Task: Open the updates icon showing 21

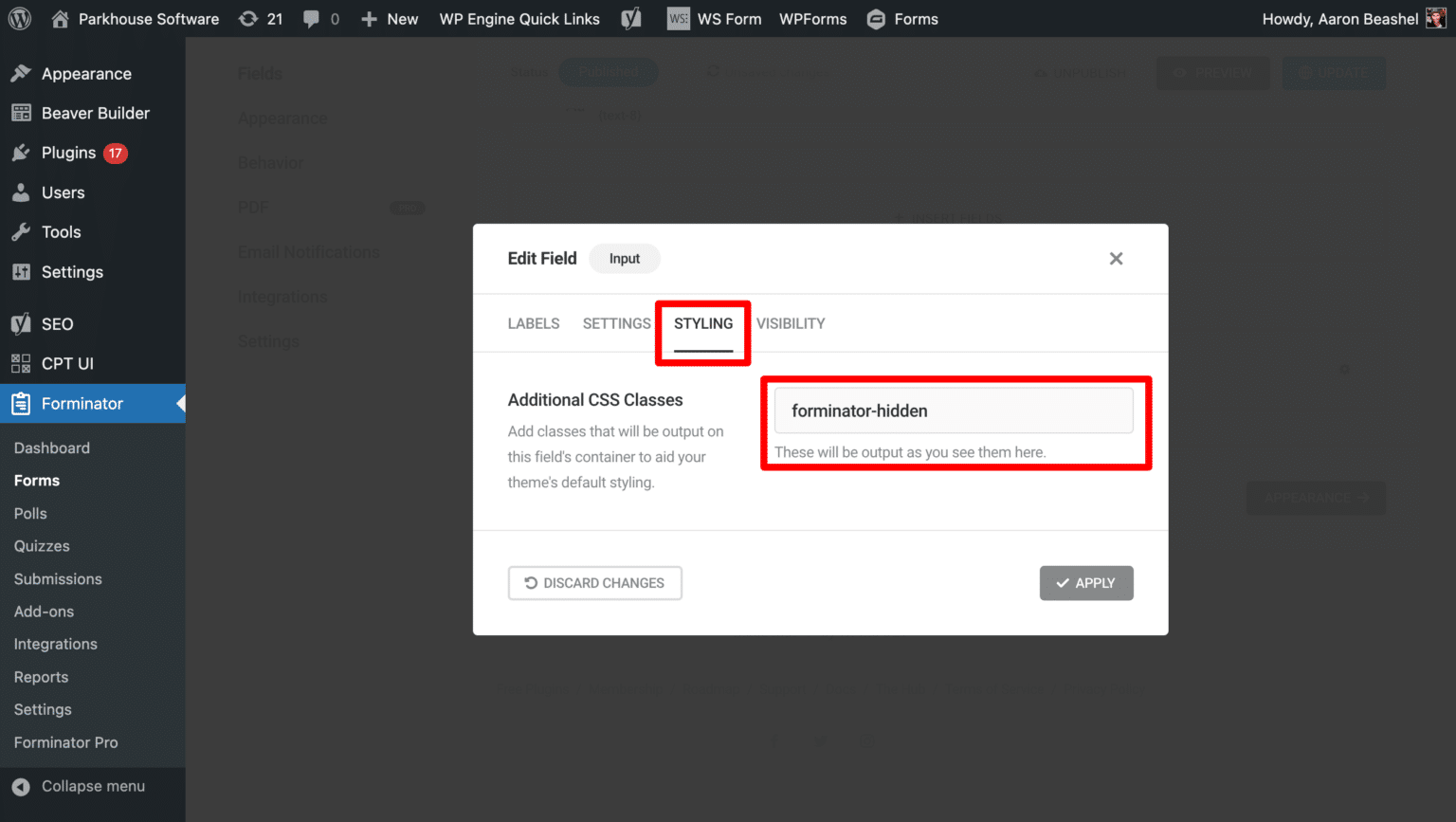Action: click(x=260, y=18)
